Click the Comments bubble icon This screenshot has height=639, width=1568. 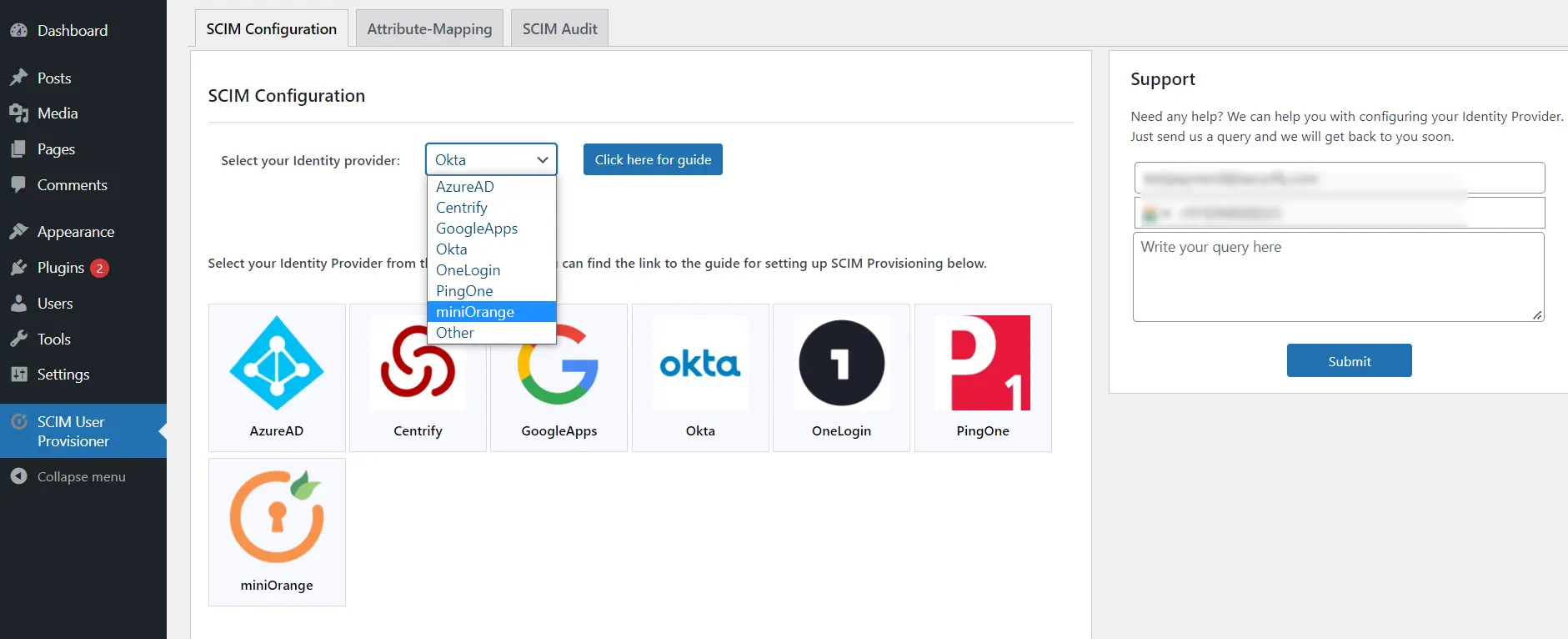coord(19,185)
